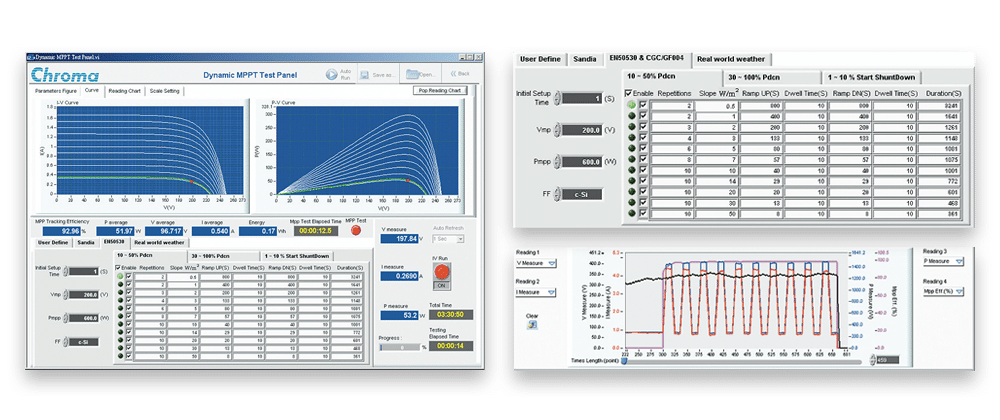Click the dark LED on slope 1 row, enlarged panel
This screenshot has width=1000, height=420.
pos(632,116)
